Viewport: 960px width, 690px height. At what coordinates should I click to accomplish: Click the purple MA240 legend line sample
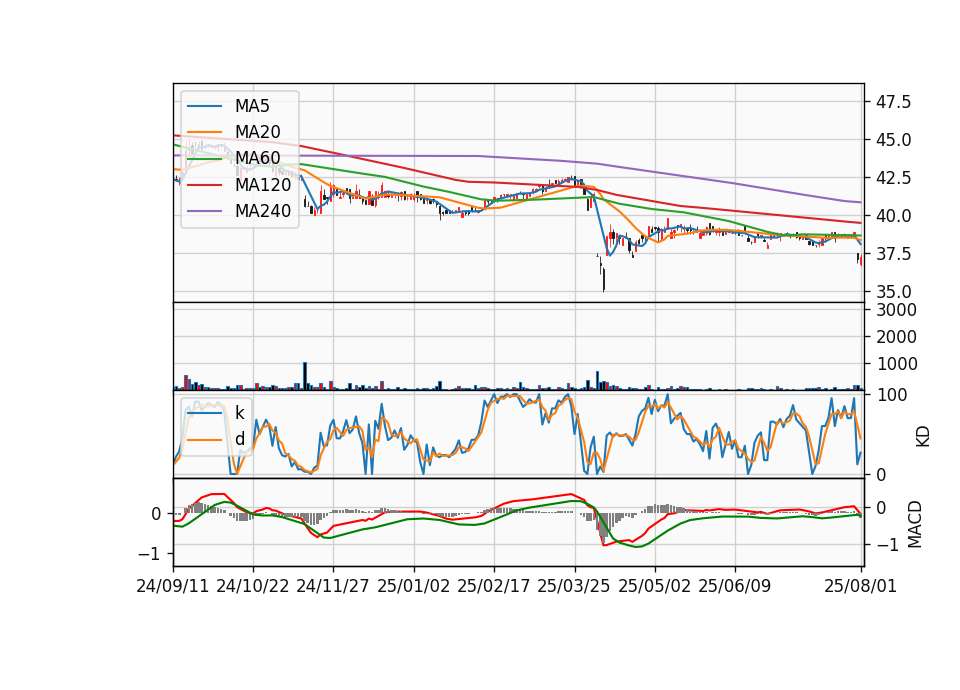tap(204, 211)
